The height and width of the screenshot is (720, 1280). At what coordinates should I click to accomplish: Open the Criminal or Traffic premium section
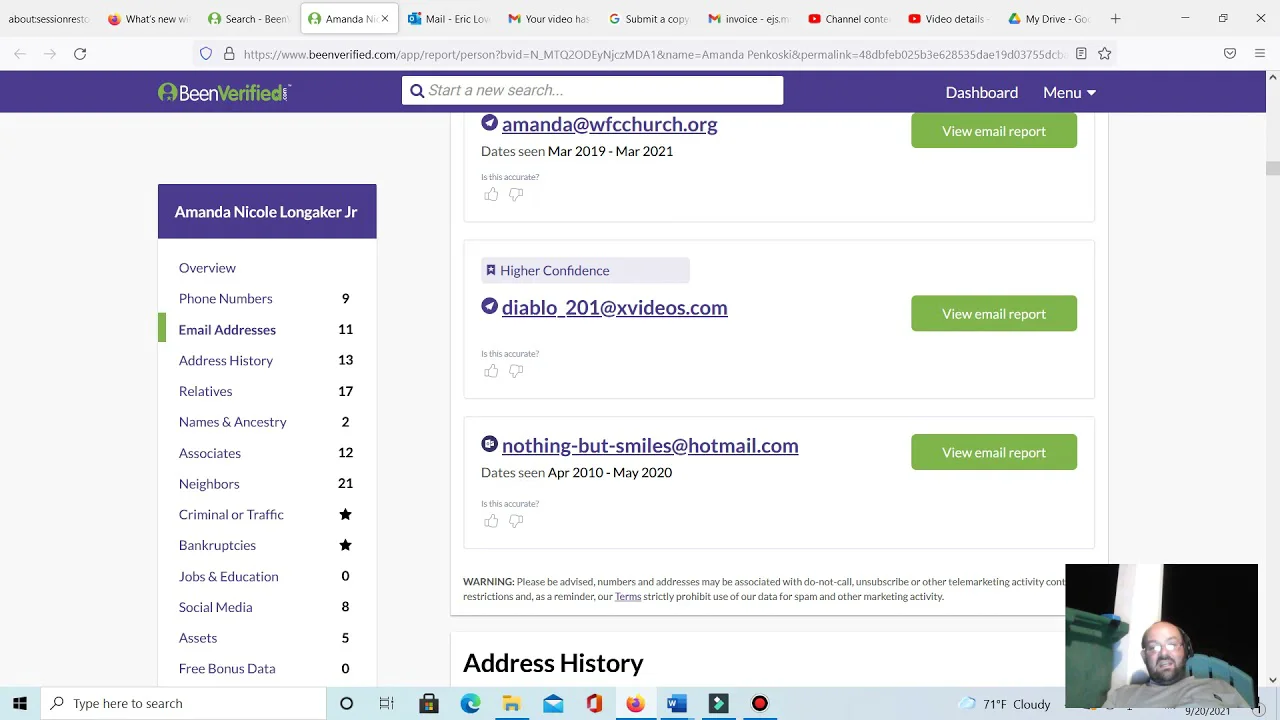[x=231, y=514]
